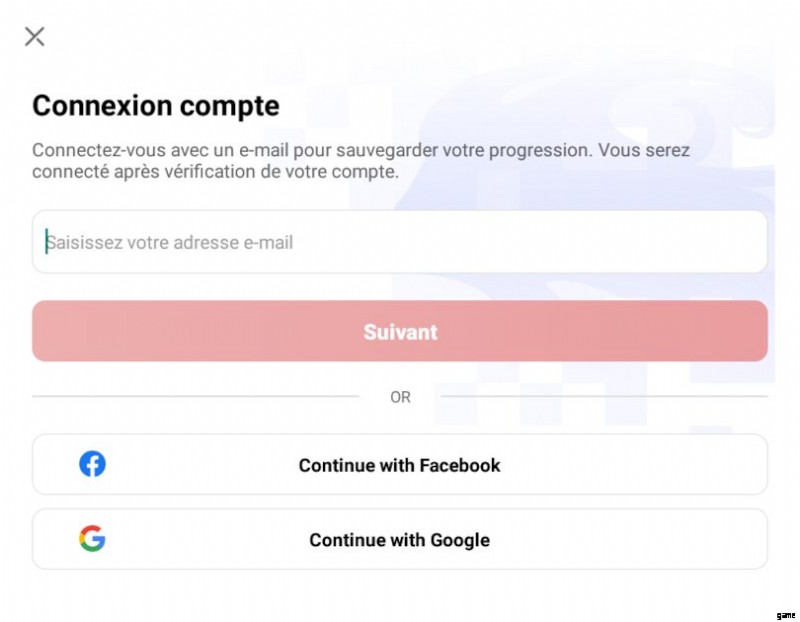The width and height of the screenshot is (800, 622).
Task: Click the blinking text cursor in the email field
Action: (x=46, y=242)
